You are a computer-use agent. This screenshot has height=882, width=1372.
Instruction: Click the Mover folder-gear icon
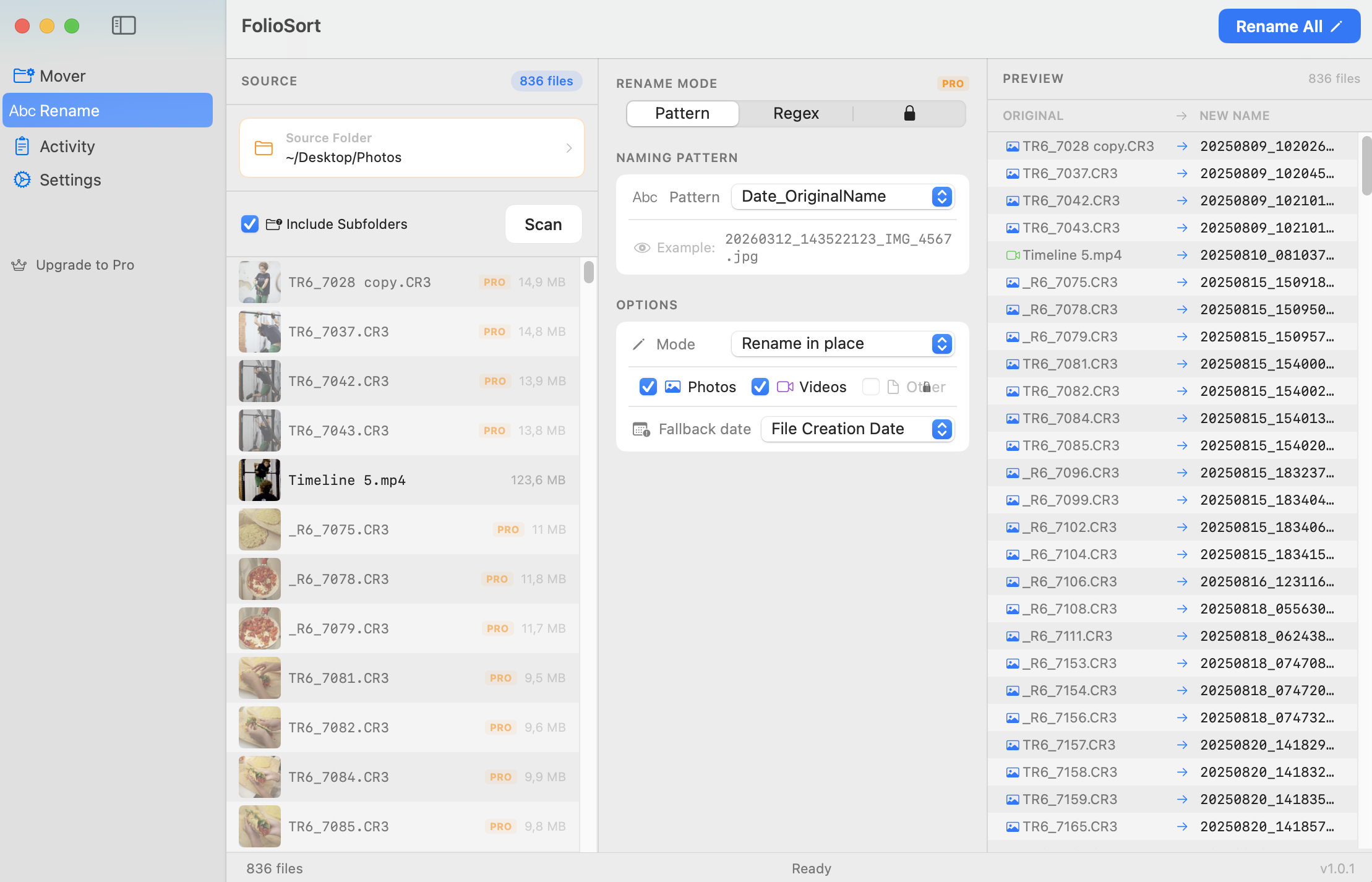tap(24, 75)
